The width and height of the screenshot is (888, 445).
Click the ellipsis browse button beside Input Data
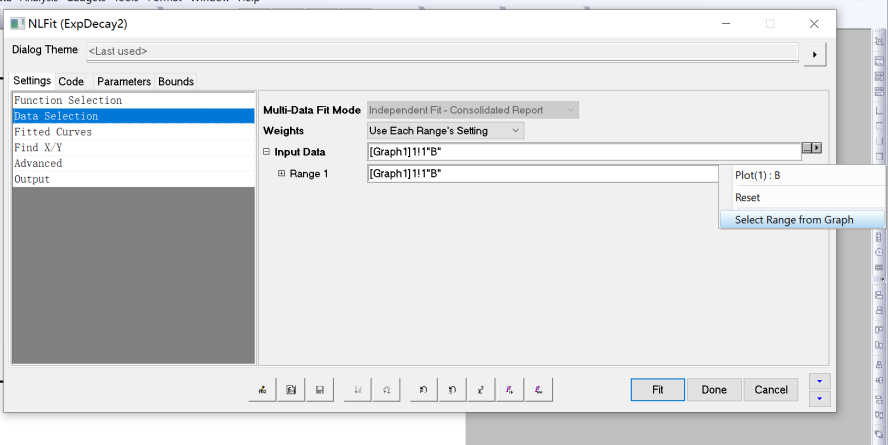(807, 148)
